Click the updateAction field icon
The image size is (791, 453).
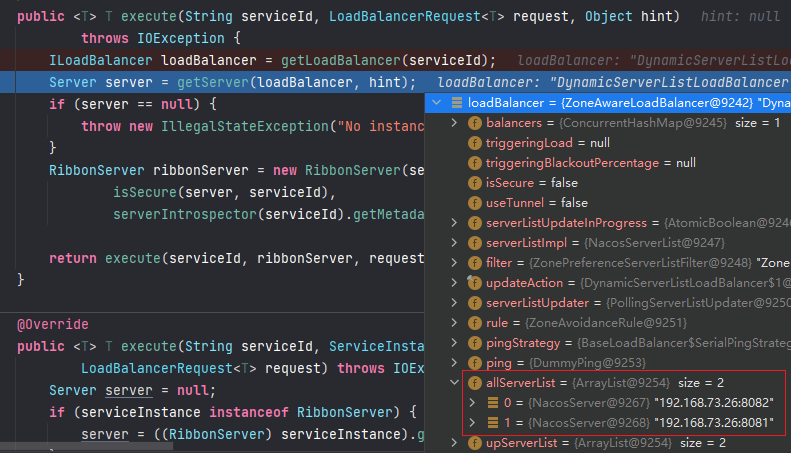(x=474, y=283)
